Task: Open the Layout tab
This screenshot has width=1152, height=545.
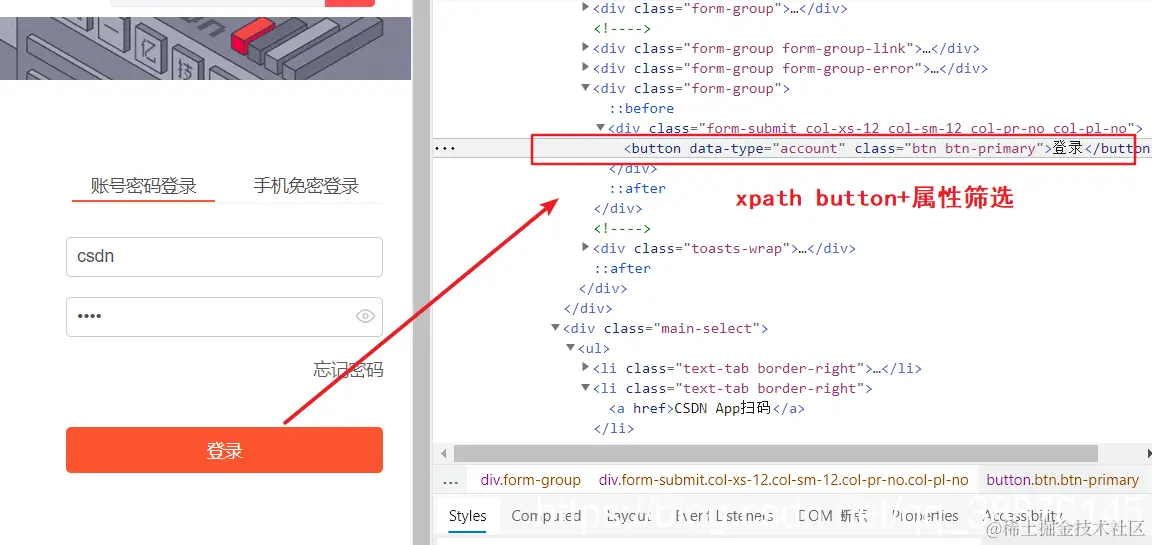Action: [629, 516]
